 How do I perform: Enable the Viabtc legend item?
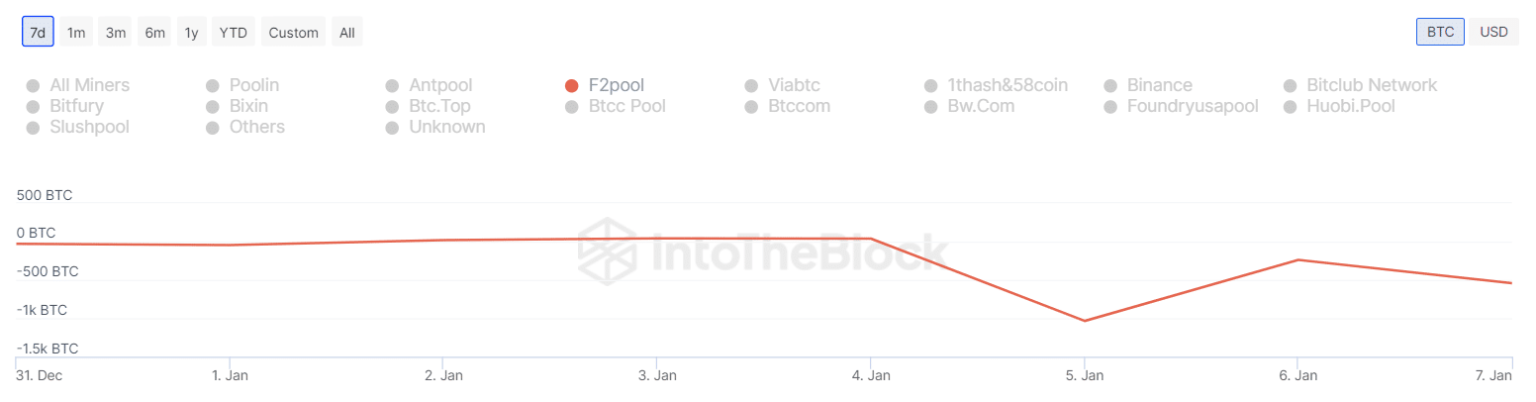[x=751, y=86]
